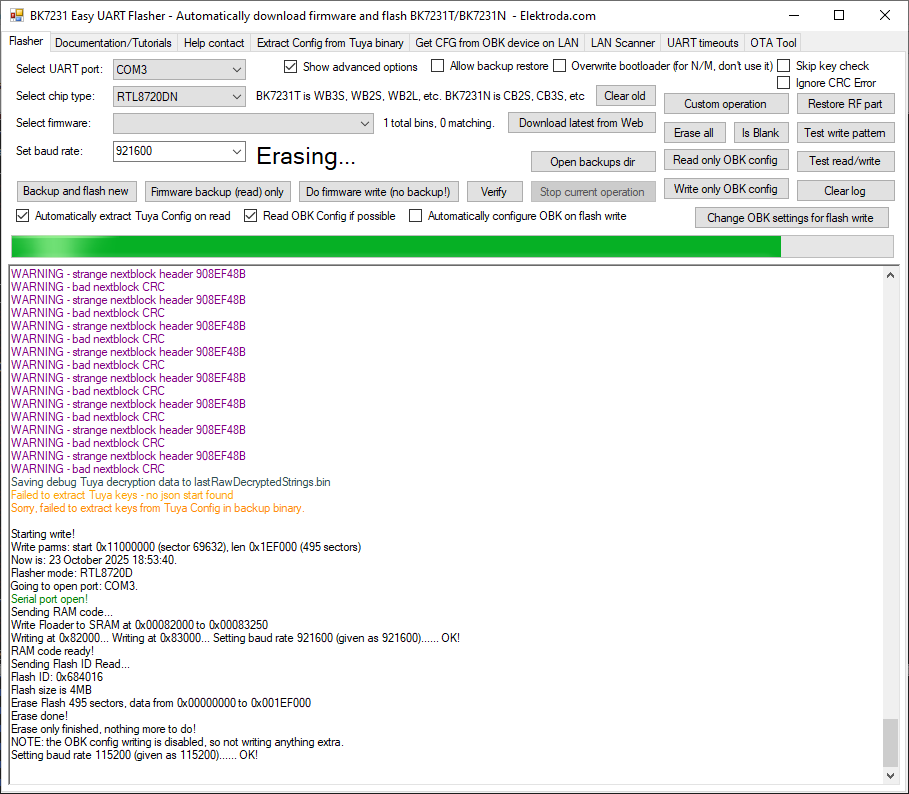Viewport: 909px width, 794px height.
Task: Expand the Select firmware dropdown
Action: [x=243, y=123]
